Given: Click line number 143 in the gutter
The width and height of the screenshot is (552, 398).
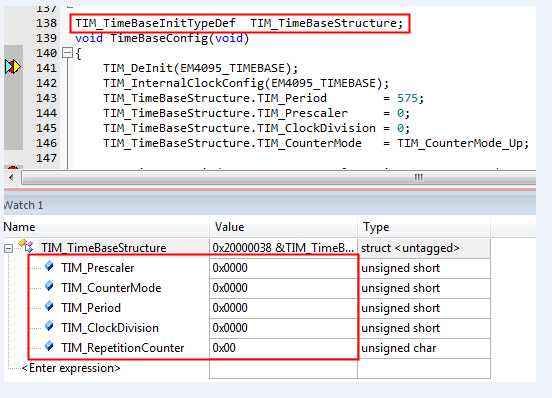Looking at the screenshot, I should click(46, 98).
